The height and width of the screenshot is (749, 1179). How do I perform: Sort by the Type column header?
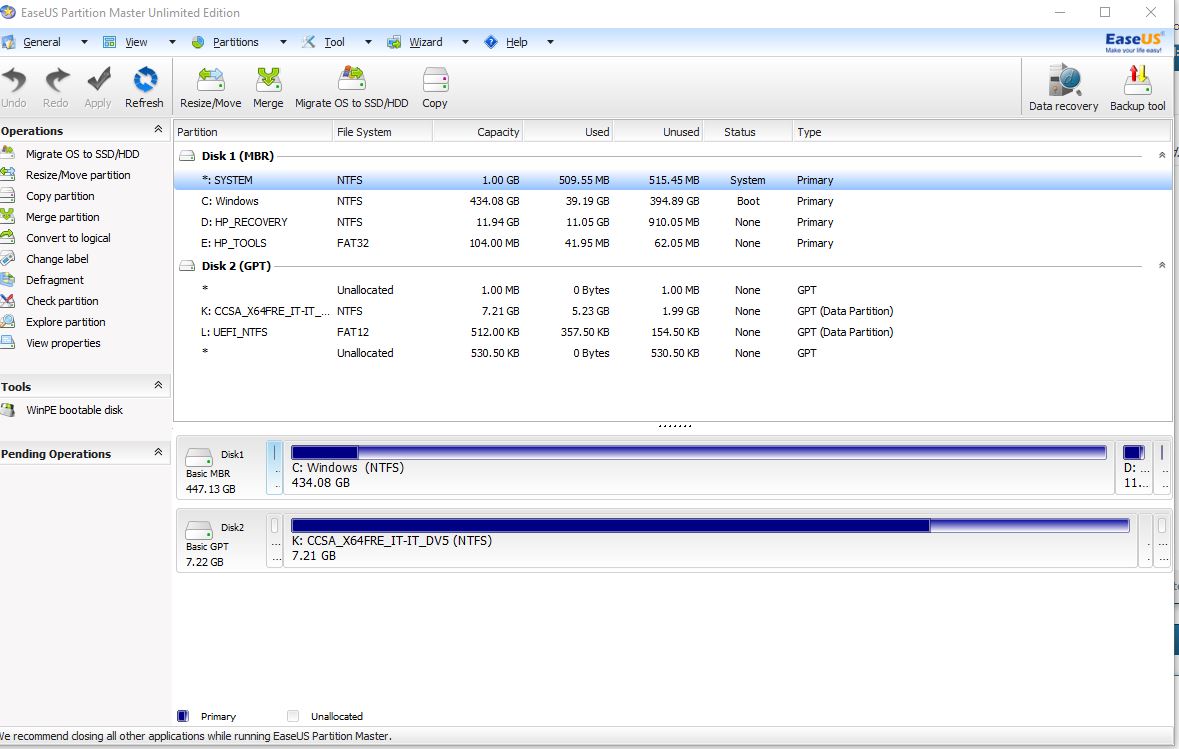pyautogui.click(x=981, y=132)
